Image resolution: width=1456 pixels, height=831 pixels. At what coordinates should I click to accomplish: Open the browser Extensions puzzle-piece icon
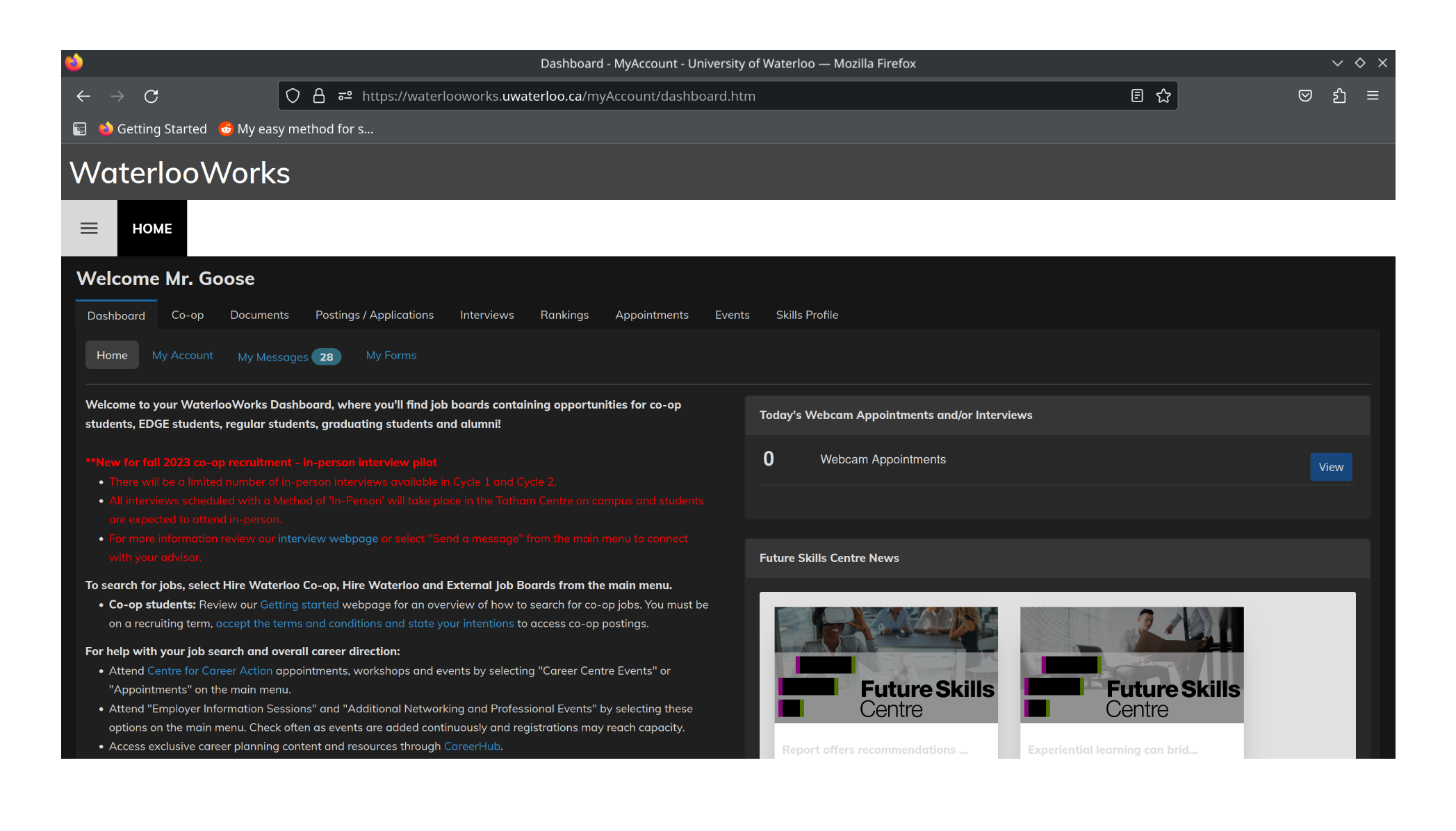coord(1340,95)
